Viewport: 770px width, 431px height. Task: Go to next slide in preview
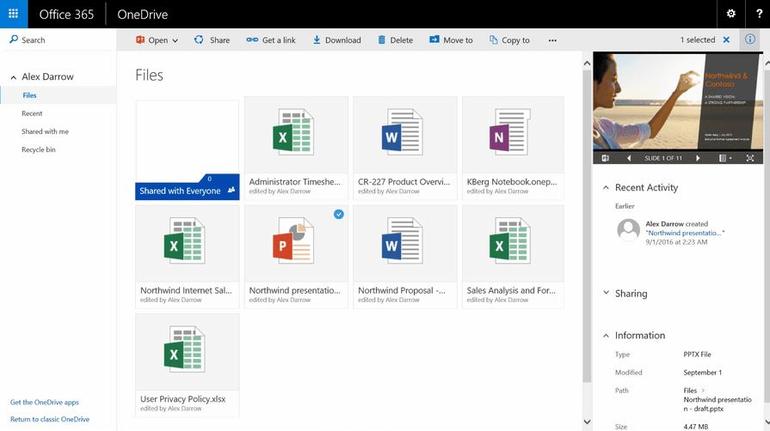698,158
